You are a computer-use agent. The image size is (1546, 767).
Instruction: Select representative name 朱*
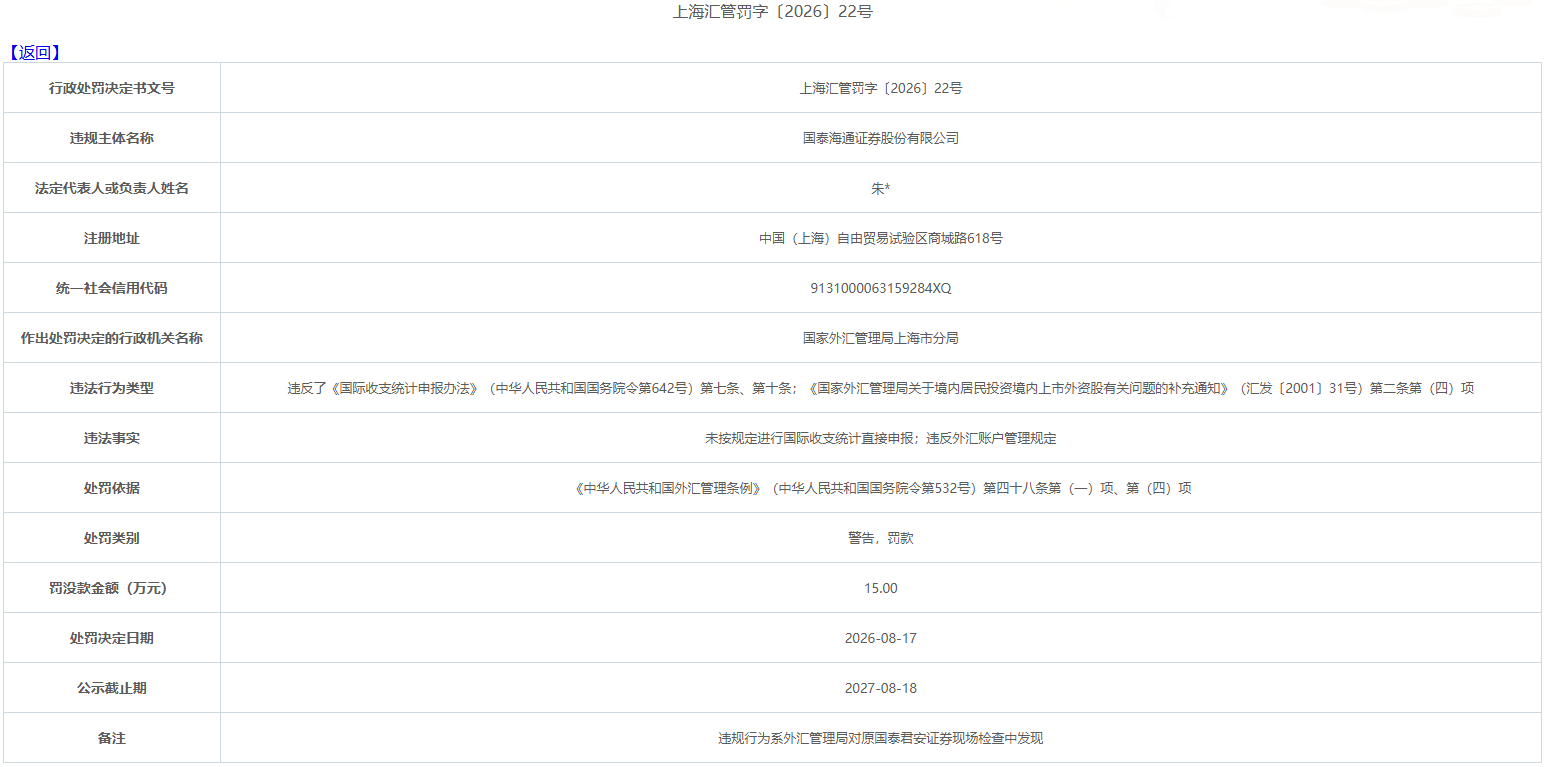(x=881, y=188)
